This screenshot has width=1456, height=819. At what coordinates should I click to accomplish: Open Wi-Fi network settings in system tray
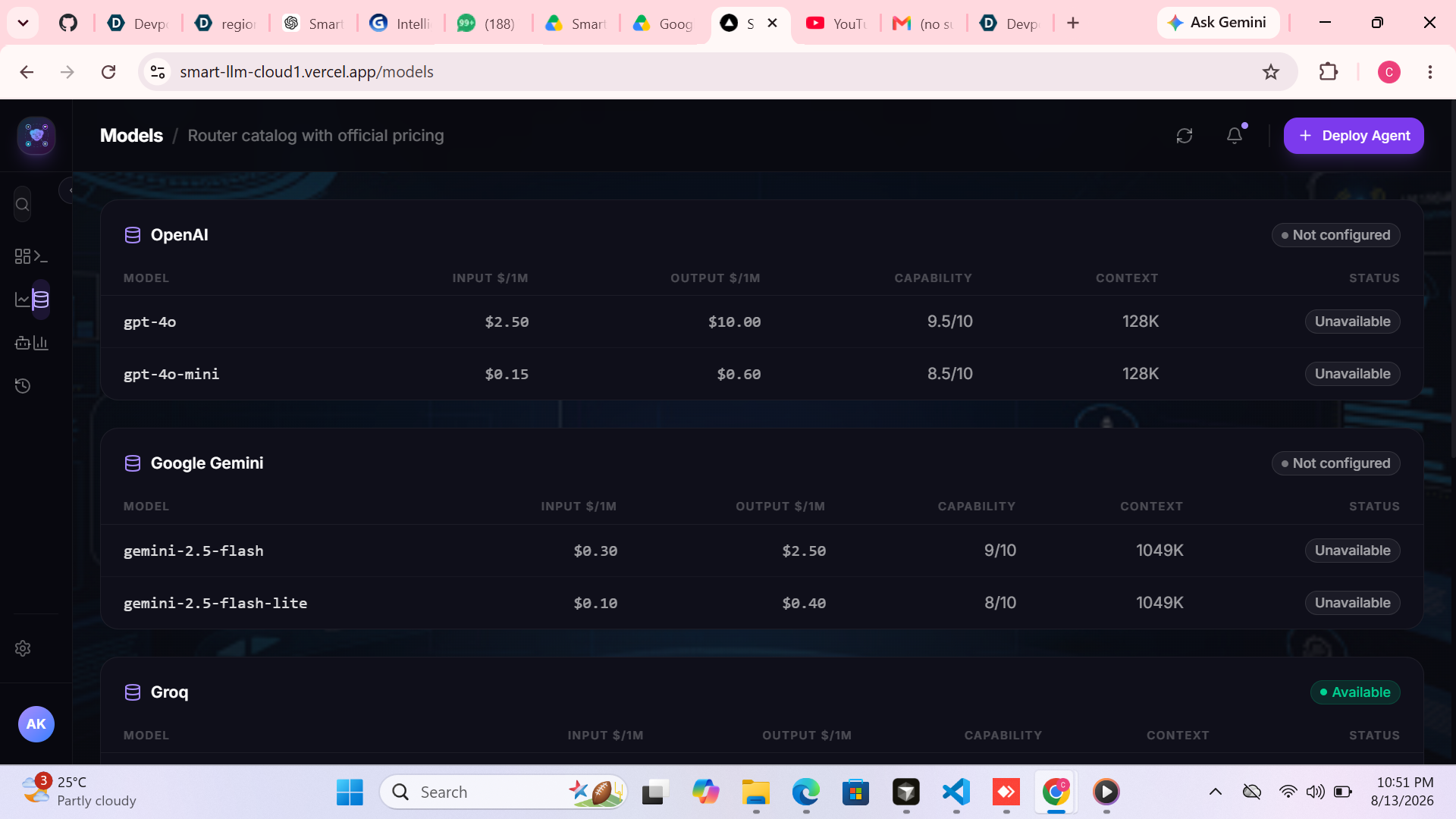[1288, 792]
